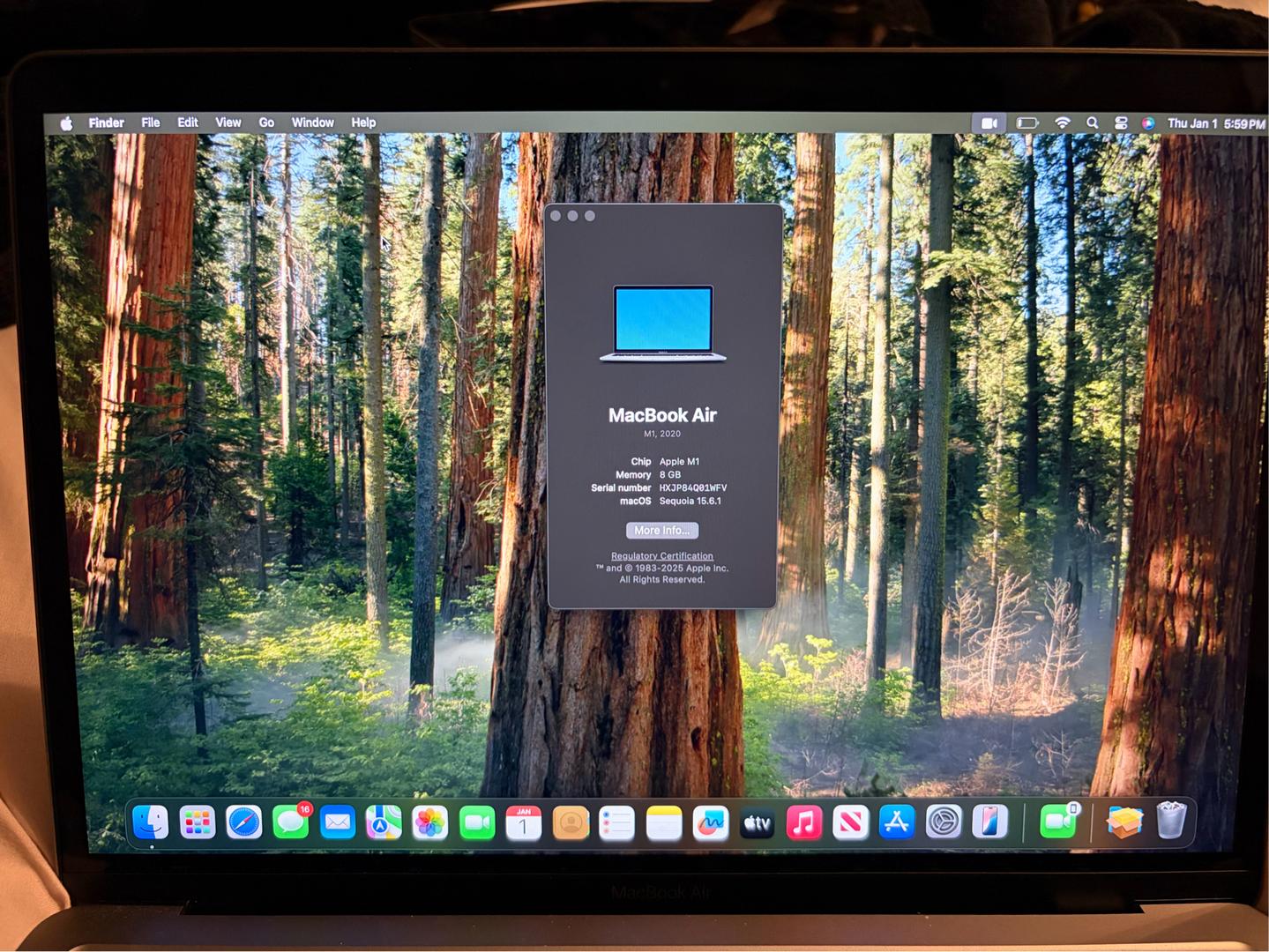Open the Apple menu
This screenshot has width=1269, height=952.
tap(66, 123)
